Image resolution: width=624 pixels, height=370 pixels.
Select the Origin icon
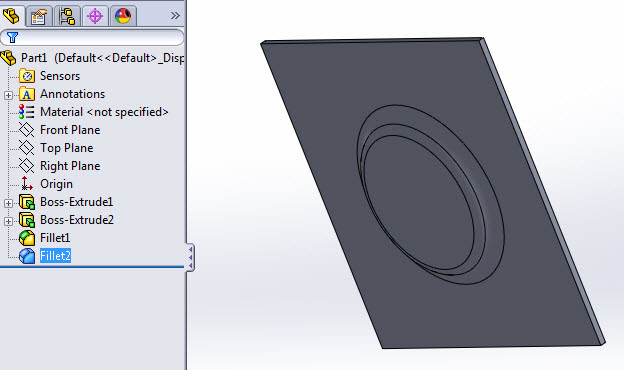coord(27,183)
